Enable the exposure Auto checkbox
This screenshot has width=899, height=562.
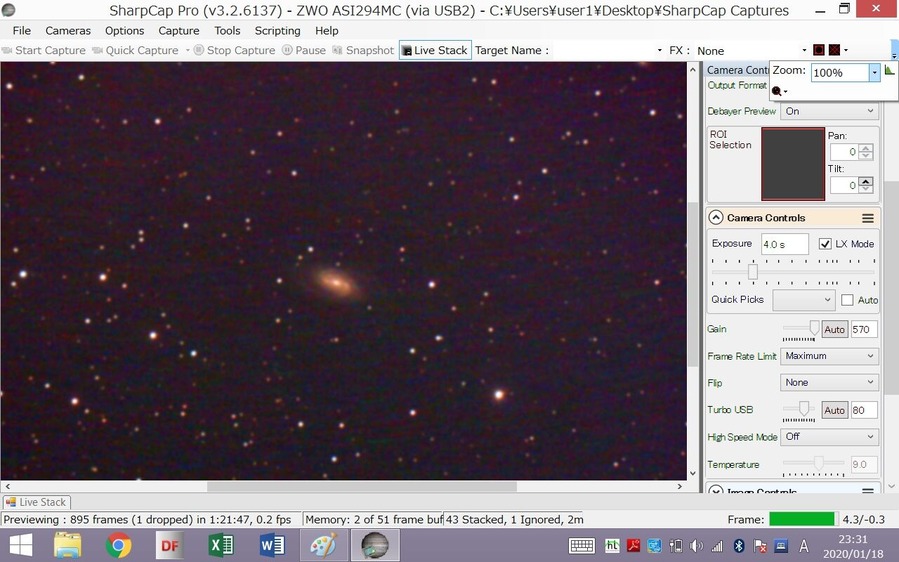tap(847, 300)
